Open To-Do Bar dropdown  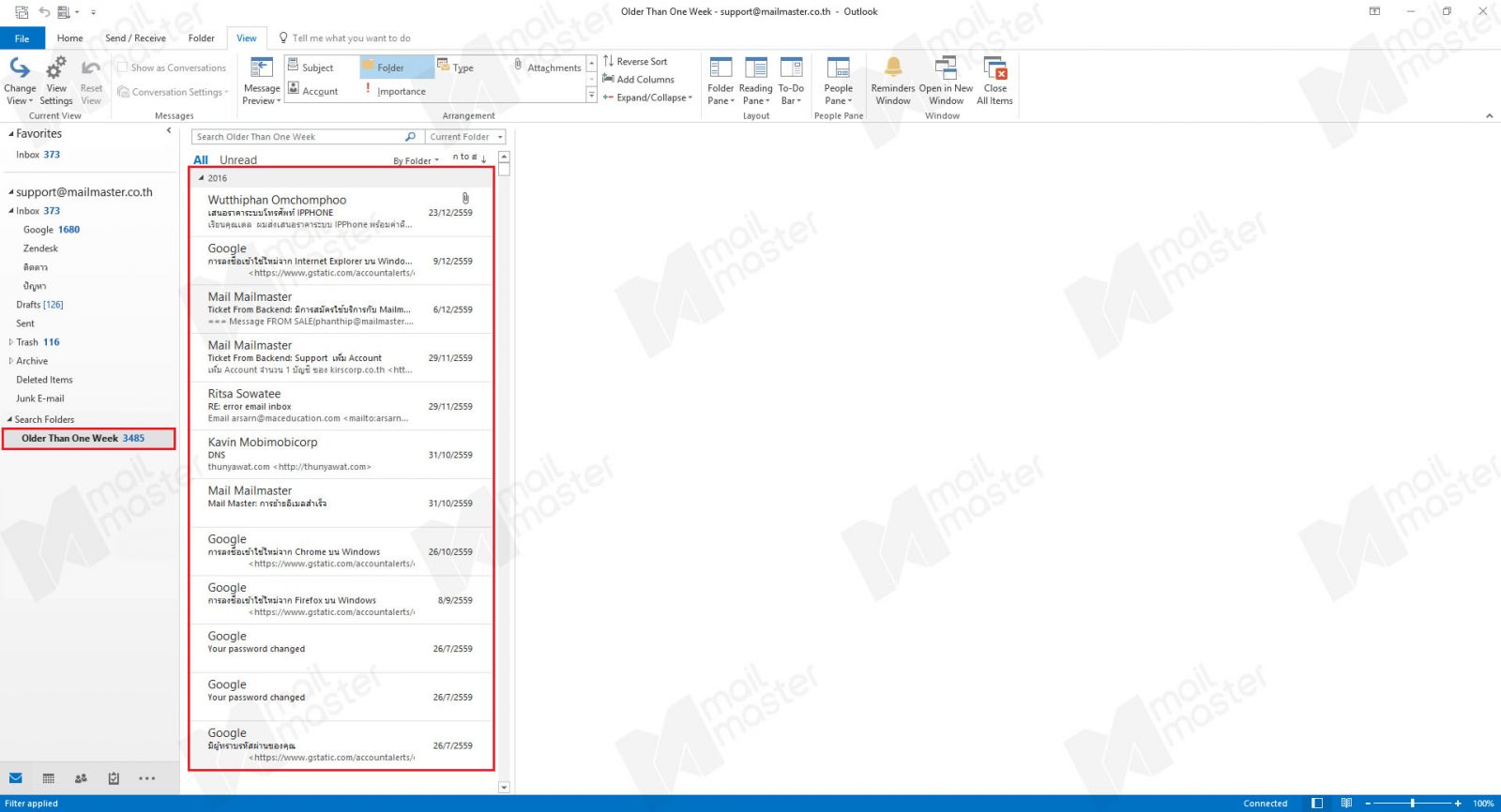[x=791, y=81]
